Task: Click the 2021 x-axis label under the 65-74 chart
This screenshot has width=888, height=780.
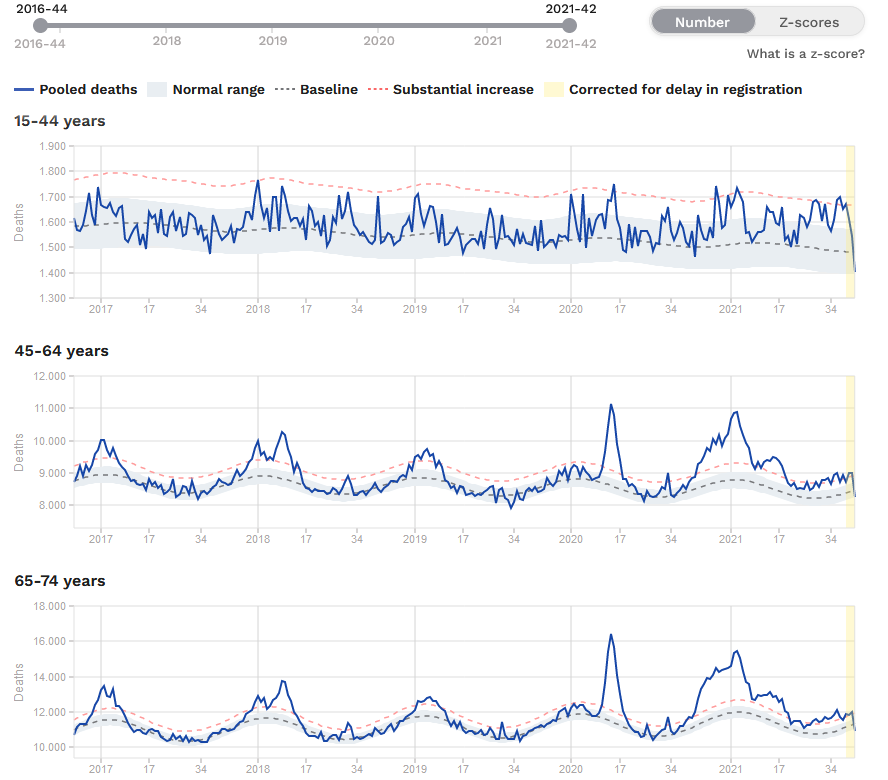Action: (x=731, y=769)
